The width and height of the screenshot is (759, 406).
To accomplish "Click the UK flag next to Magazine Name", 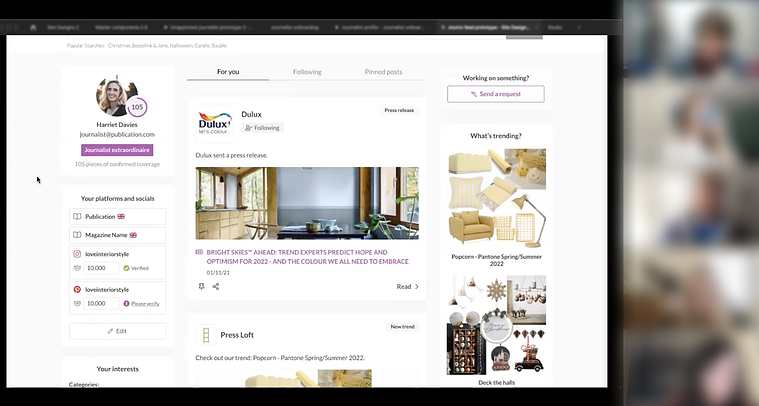I will [133, 235].
